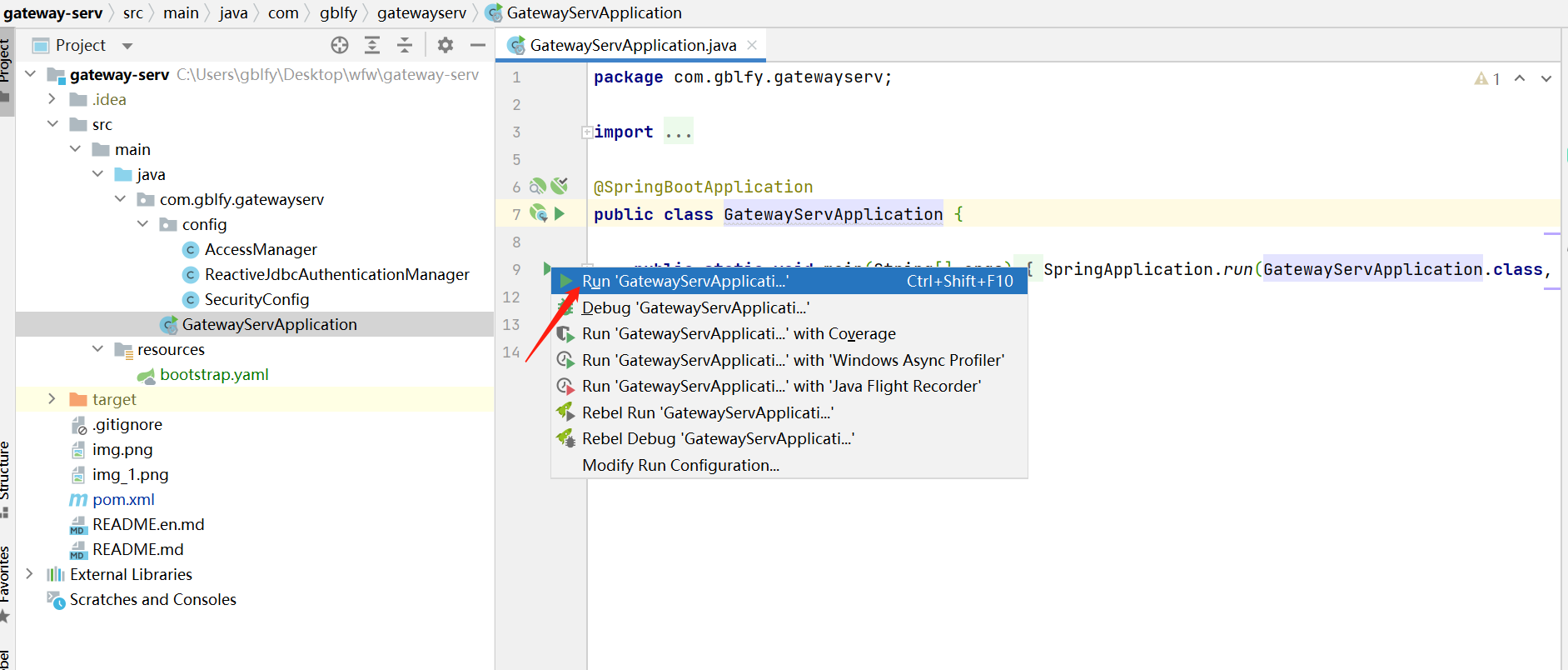The width and height of the screenshot is (1568, 670).
Task: Choose Debug 'GatewayServApplicati...' menu entry
Action: point(789,307)
